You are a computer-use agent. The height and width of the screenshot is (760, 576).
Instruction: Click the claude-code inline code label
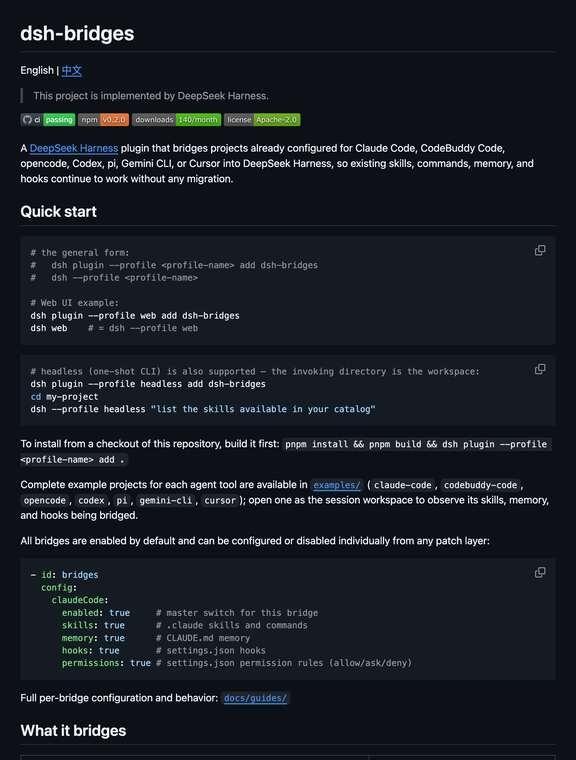point(402,485)
